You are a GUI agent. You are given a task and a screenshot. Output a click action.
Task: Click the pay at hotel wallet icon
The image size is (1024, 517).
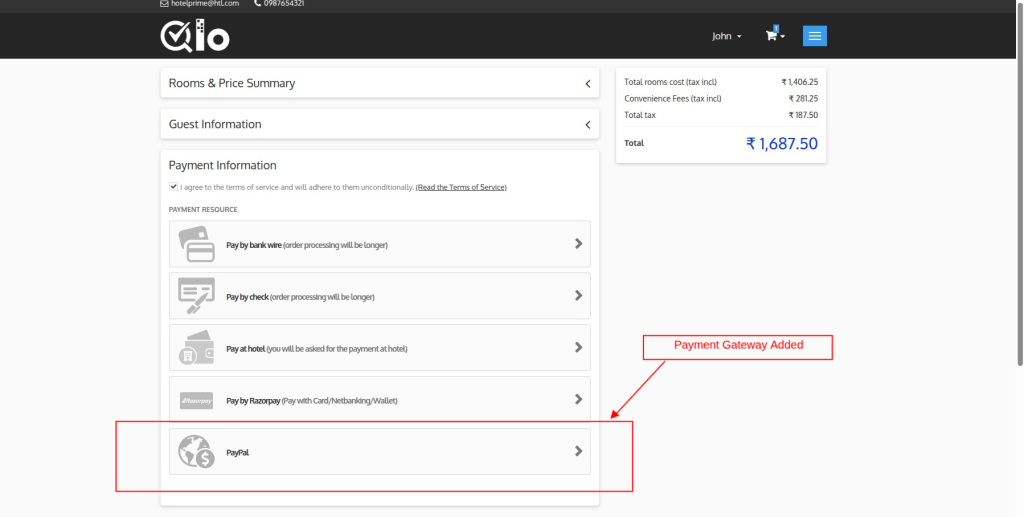coord(196,348)
